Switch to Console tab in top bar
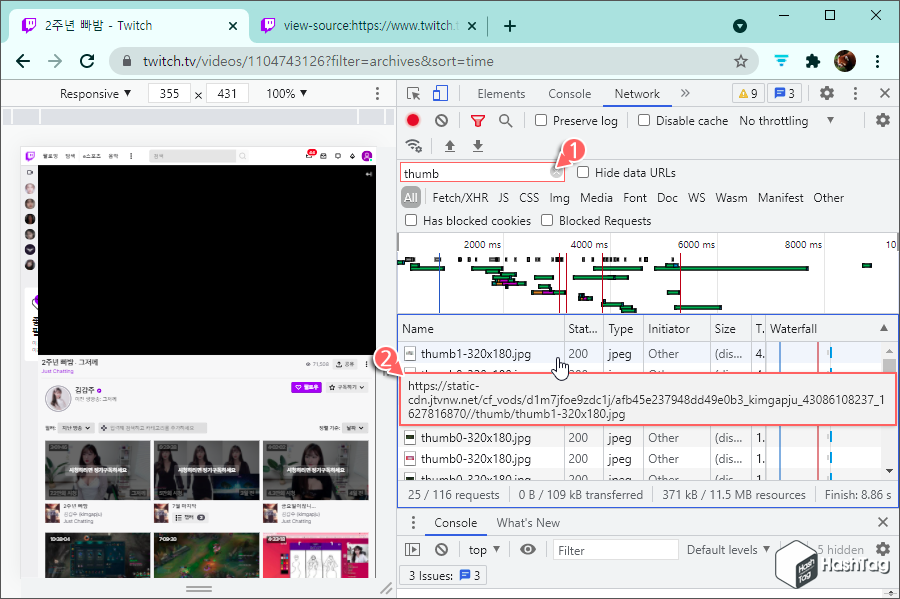Screen dimensions: 900x599 pos(569,94)
